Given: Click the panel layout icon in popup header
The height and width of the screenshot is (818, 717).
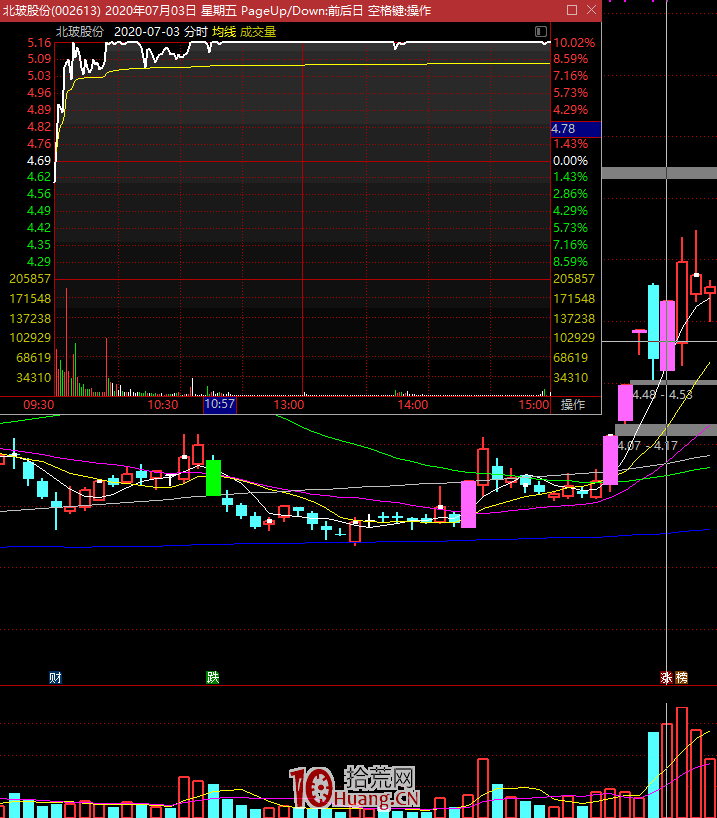Looking at the screenshot, I should [x=541, y=32].
